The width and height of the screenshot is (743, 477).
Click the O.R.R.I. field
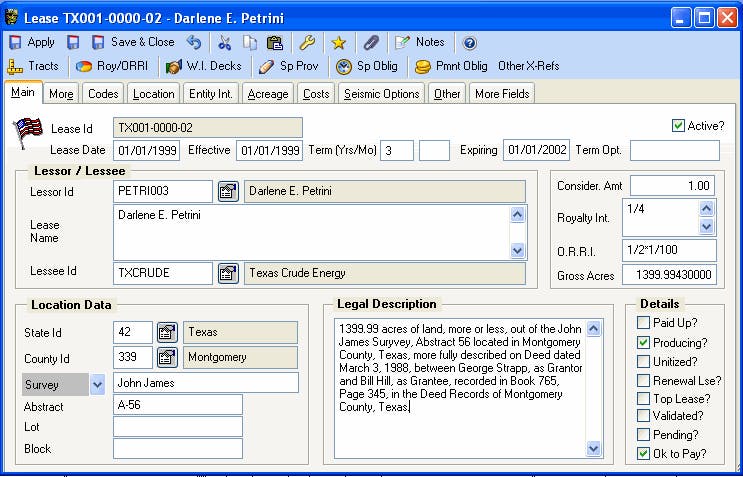[x=669, y=251]
